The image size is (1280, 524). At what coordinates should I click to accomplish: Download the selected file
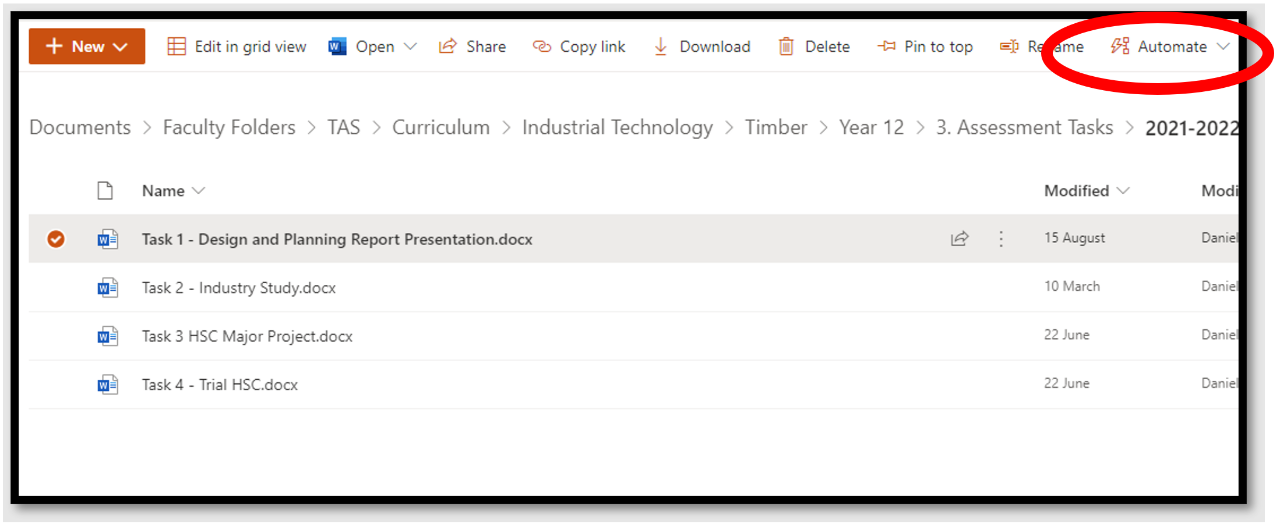(701, 46)
